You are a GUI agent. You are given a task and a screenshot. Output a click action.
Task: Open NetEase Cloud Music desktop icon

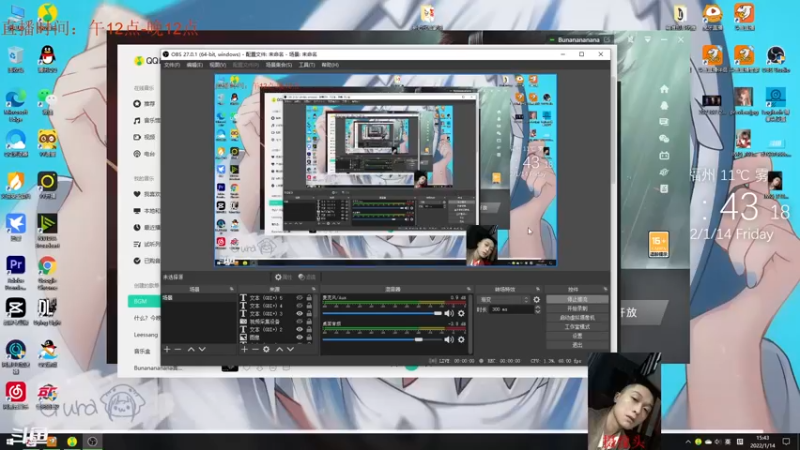coord(16,396)
